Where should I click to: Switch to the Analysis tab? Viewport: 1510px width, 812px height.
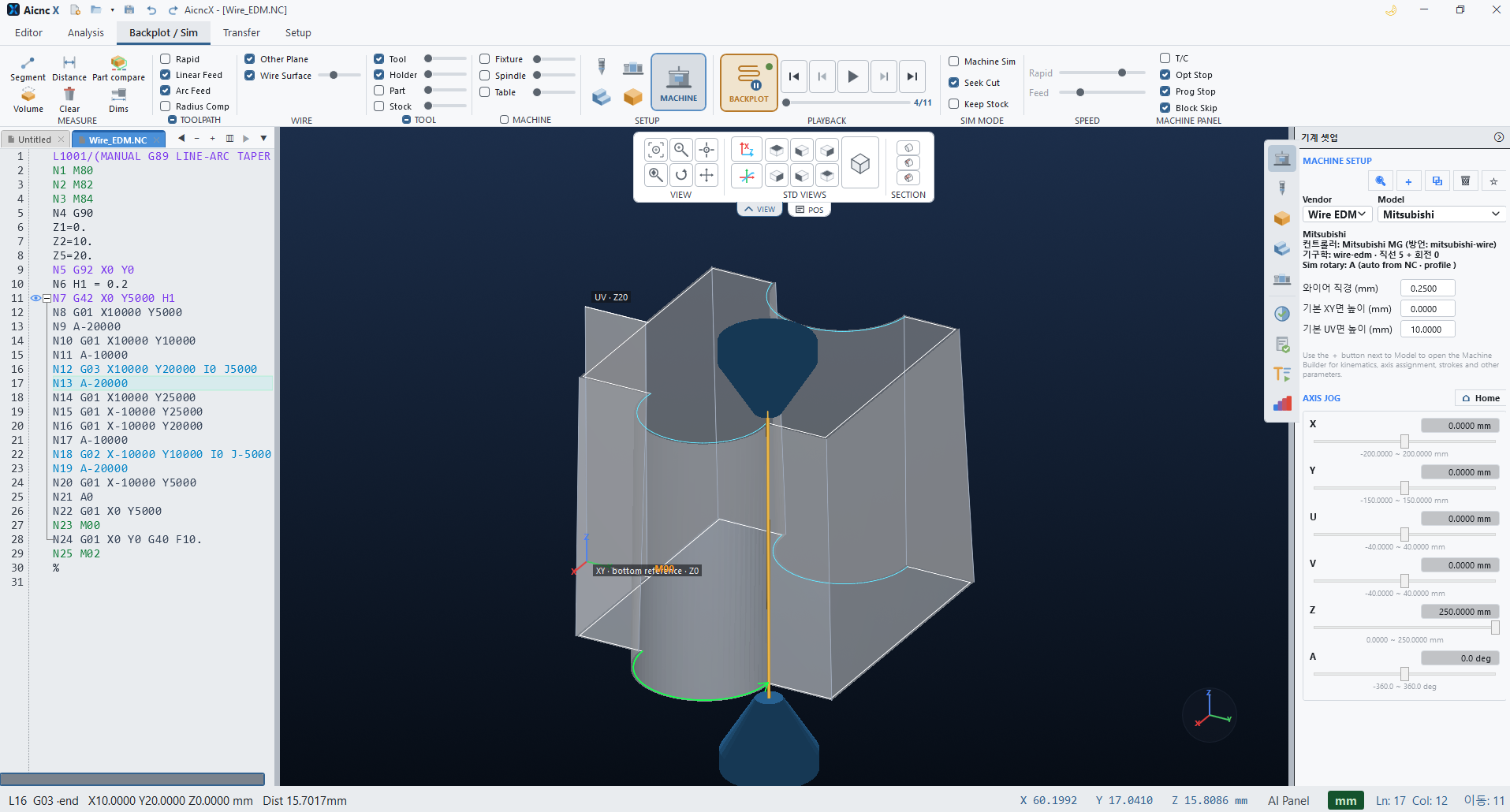click(x=85, y=33)
